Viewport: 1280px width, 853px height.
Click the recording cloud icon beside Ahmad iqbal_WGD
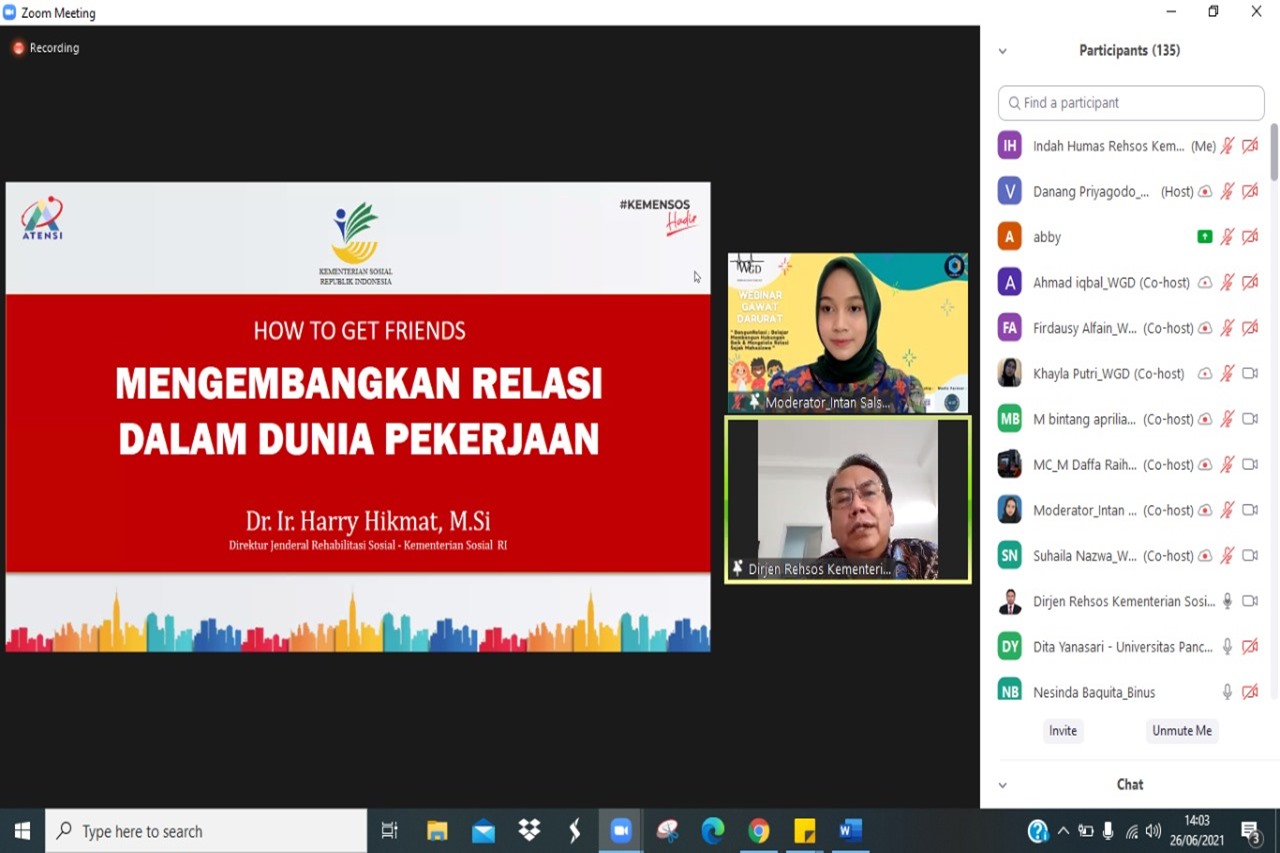point(1205,282)
